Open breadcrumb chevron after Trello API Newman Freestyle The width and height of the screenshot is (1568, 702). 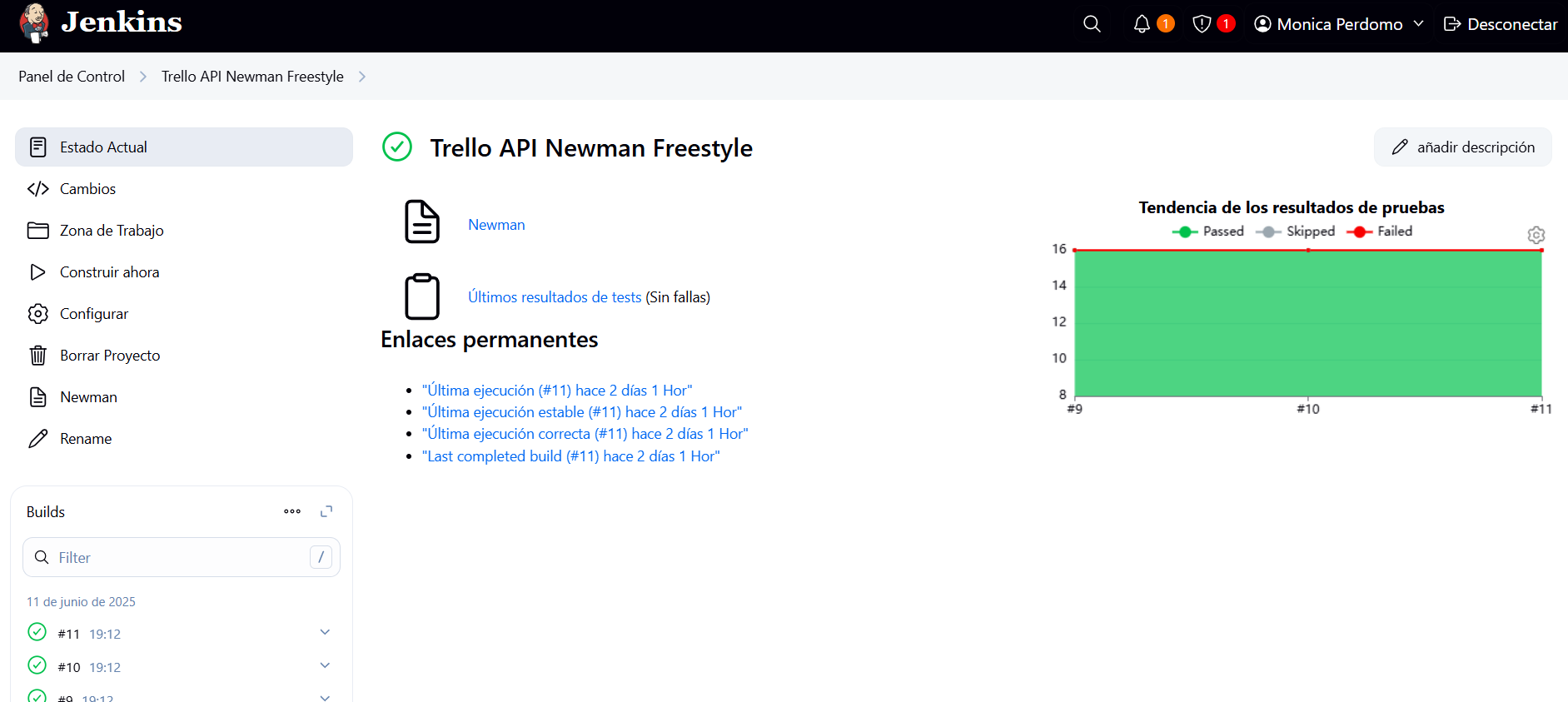[362, 77]
